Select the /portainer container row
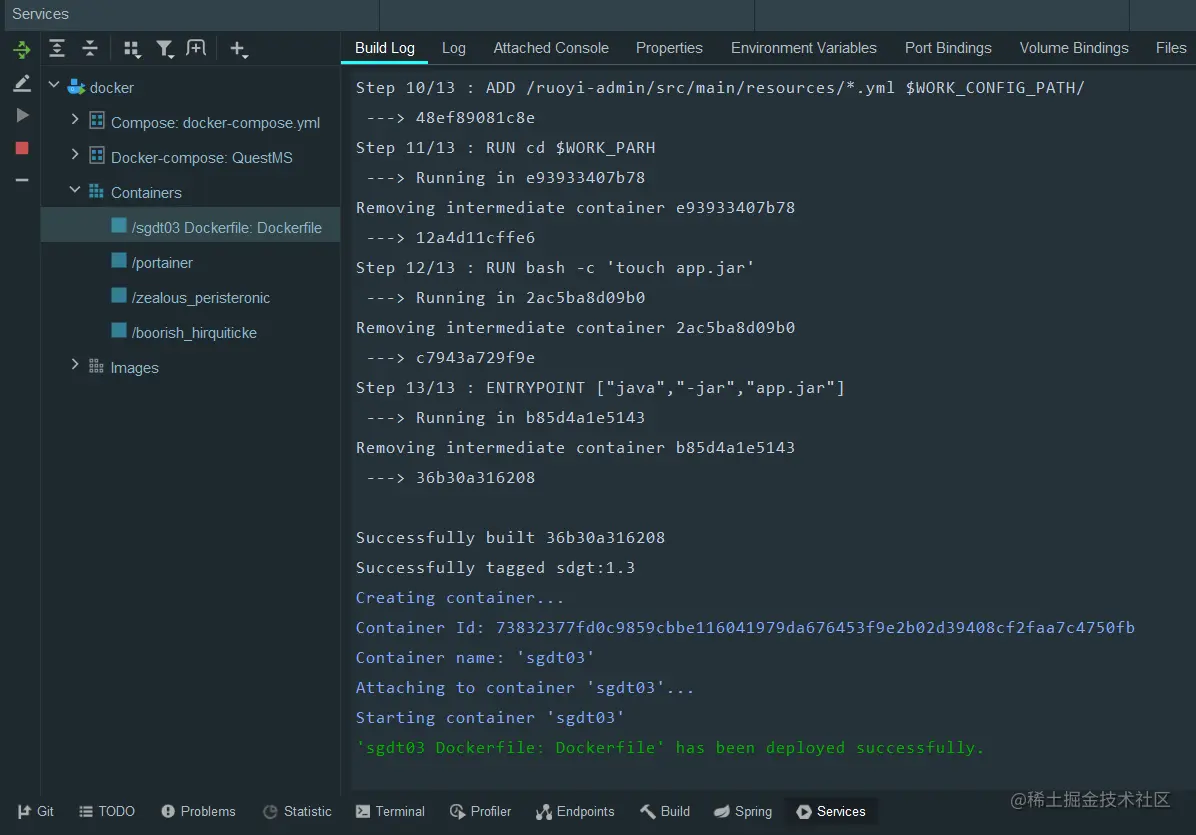1196x835 pixels. (x=191, y=262)
